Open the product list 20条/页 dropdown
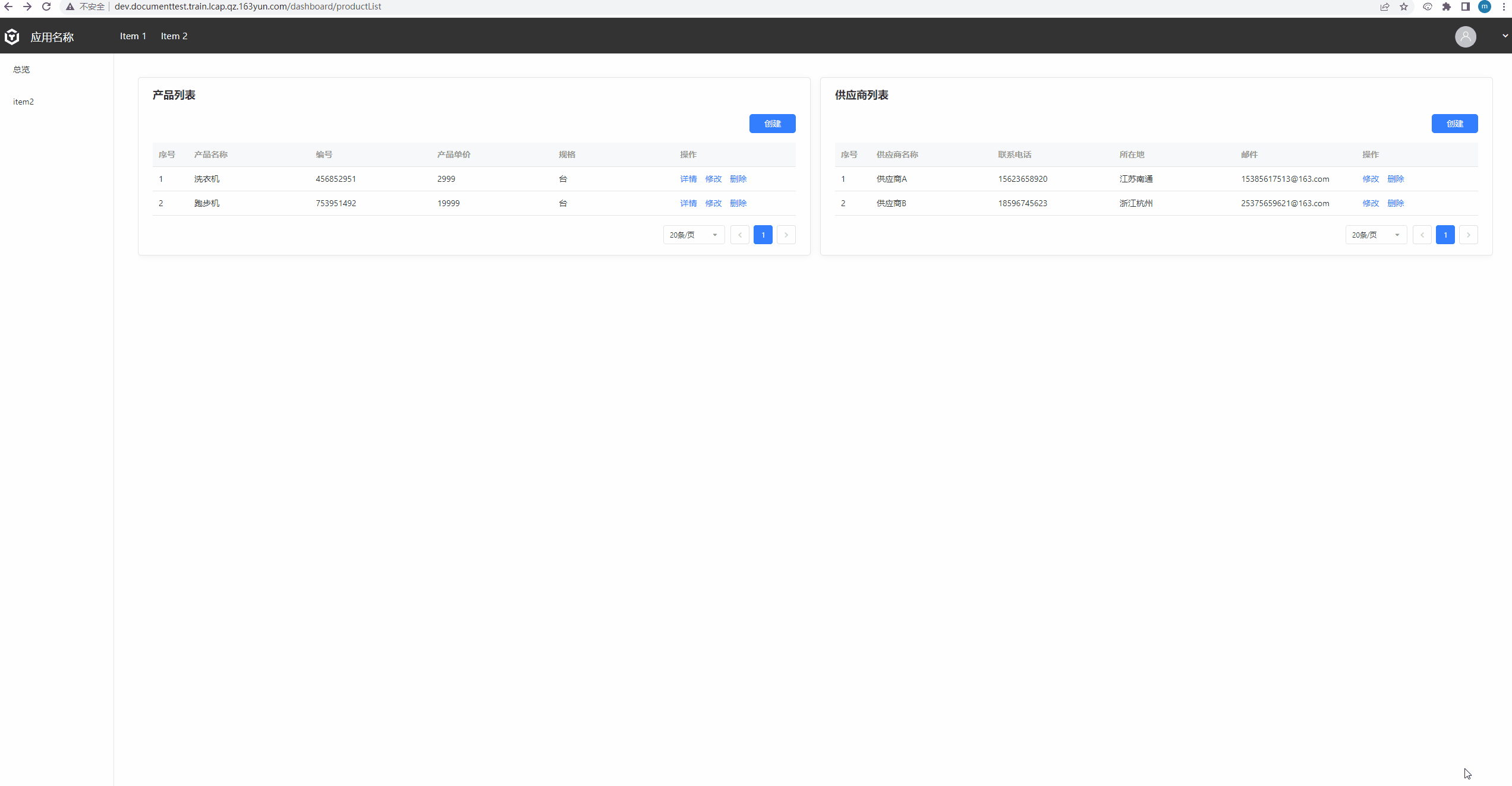This screenshot has height=786, width=1512. click(x=694, y=235)
